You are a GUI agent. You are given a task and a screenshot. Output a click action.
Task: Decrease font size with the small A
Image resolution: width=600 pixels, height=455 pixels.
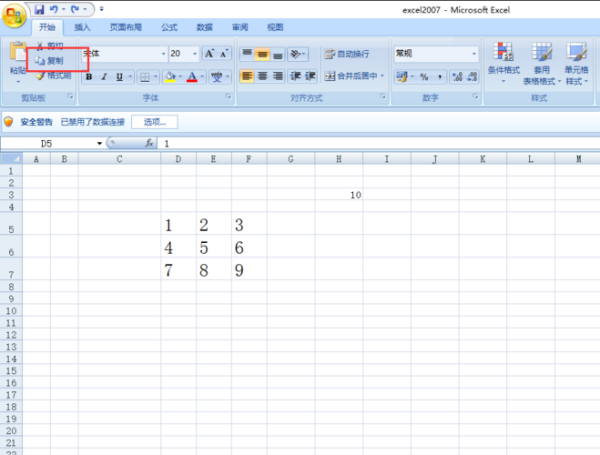coord(224,54)
